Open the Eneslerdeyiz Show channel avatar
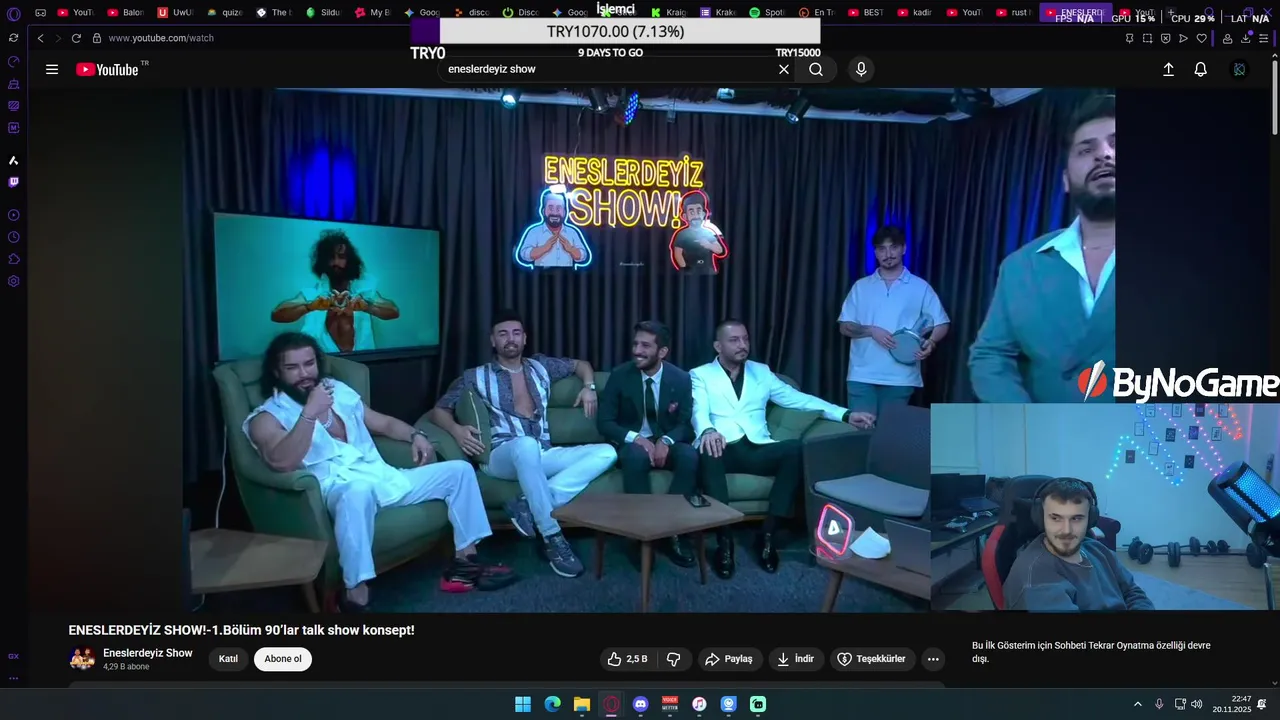This screenshot has height=720, width=1280. point(82,658)
